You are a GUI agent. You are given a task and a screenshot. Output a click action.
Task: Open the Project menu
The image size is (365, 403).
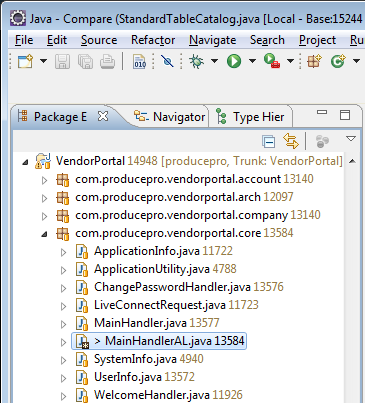coord(317,40)
